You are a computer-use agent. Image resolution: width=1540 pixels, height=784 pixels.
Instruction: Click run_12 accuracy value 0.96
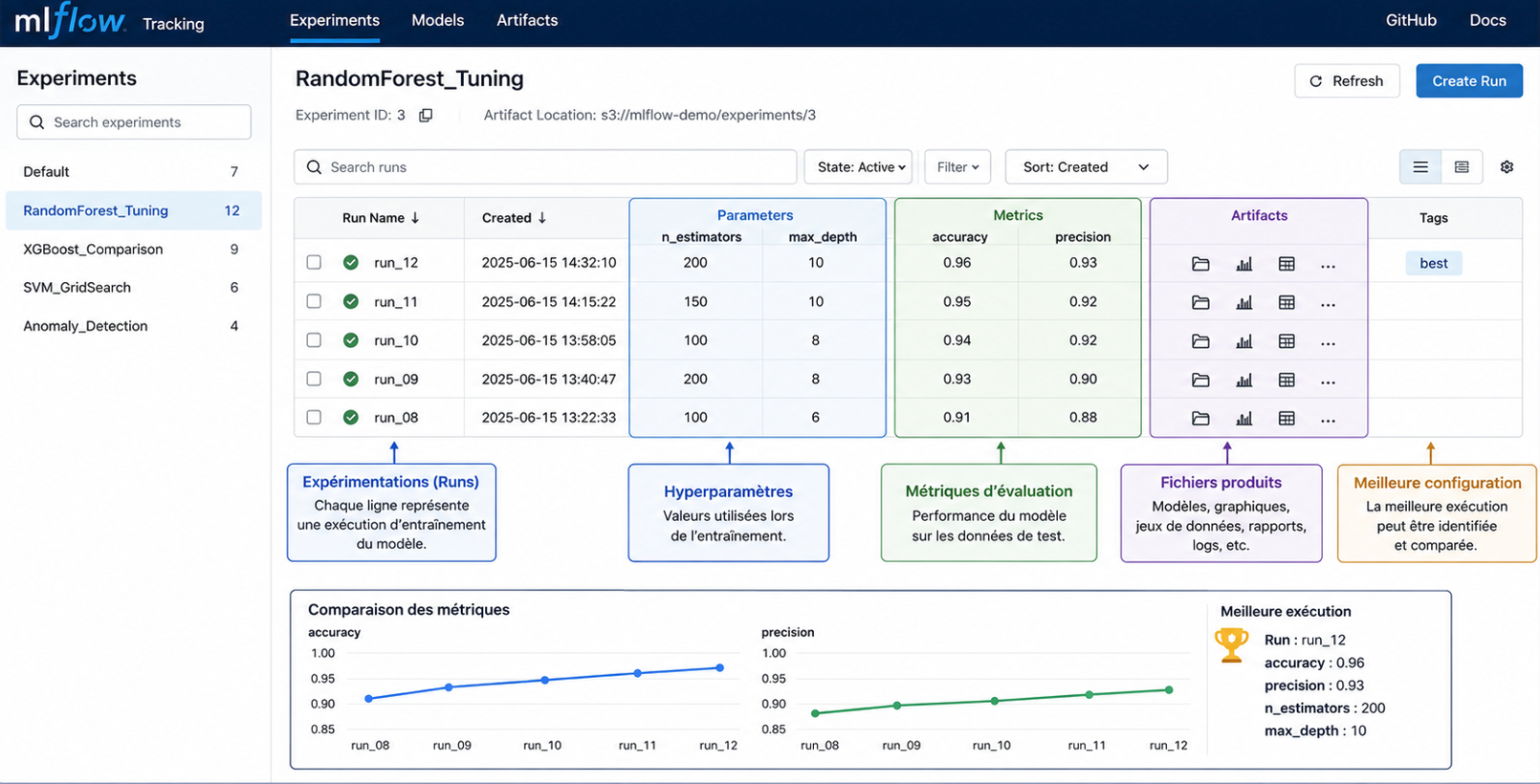957,262
